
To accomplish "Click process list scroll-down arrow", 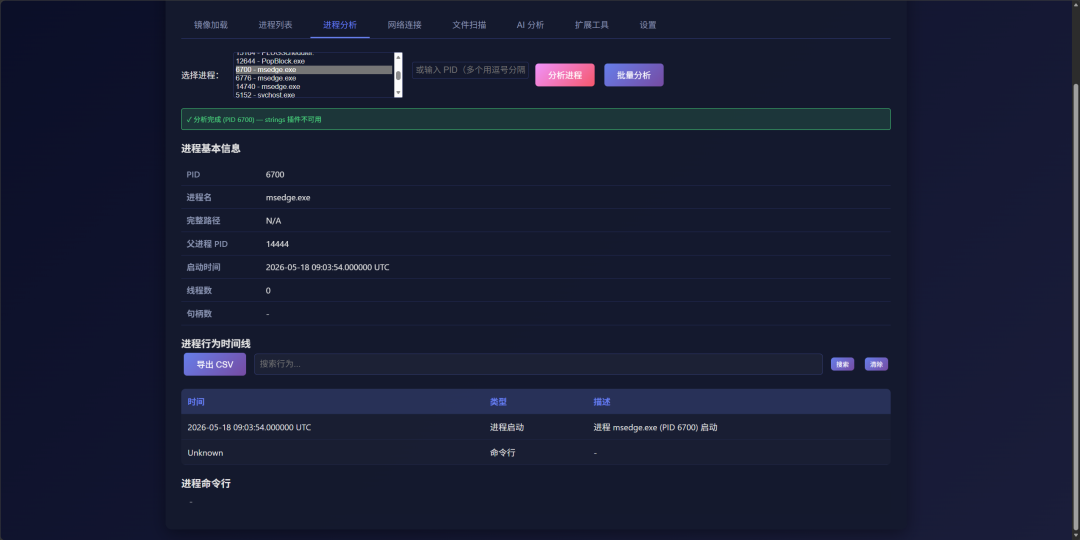I will click(x=397, y=92).
